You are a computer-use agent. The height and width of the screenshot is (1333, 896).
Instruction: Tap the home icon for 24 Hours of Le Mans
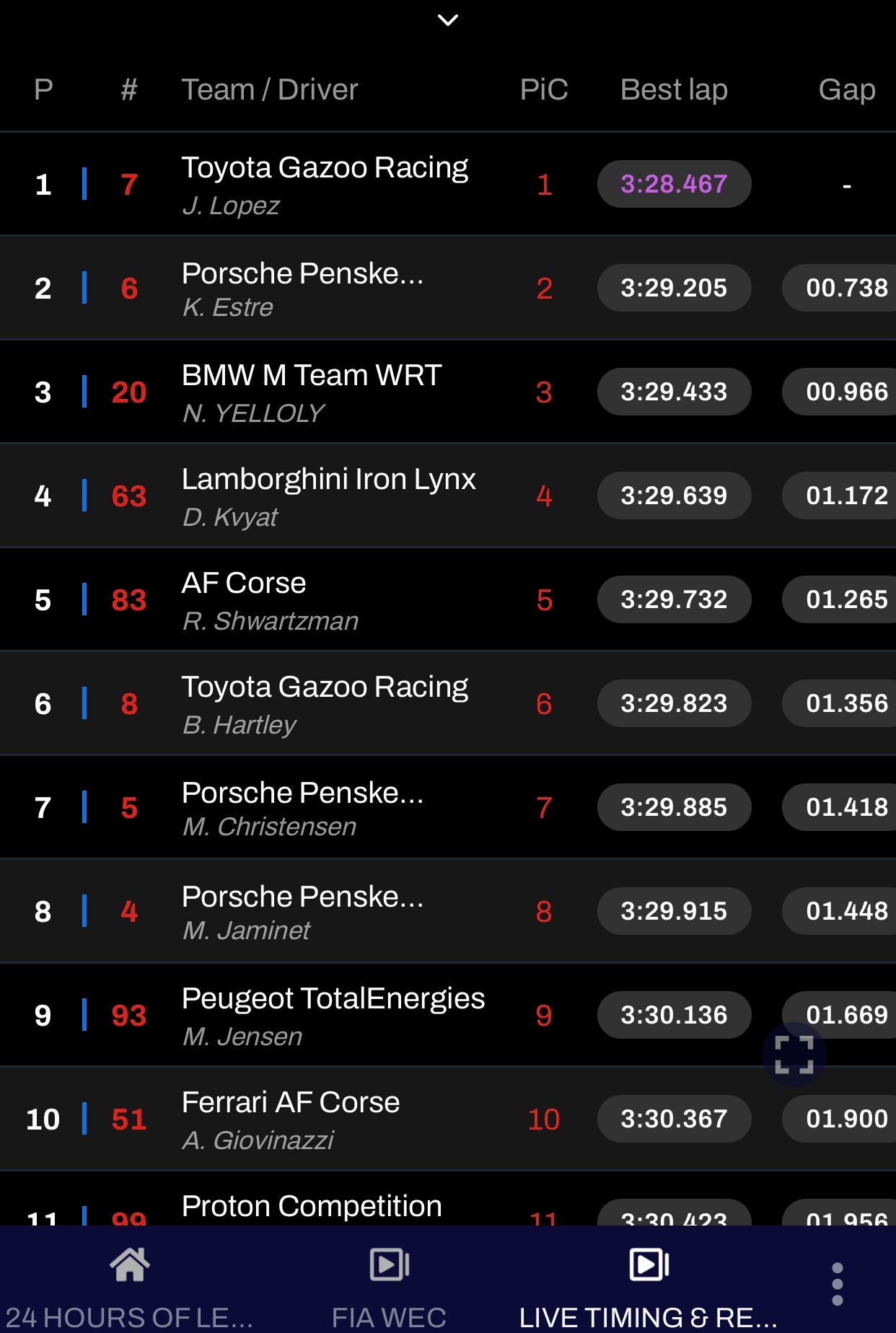coord(130,1265)
